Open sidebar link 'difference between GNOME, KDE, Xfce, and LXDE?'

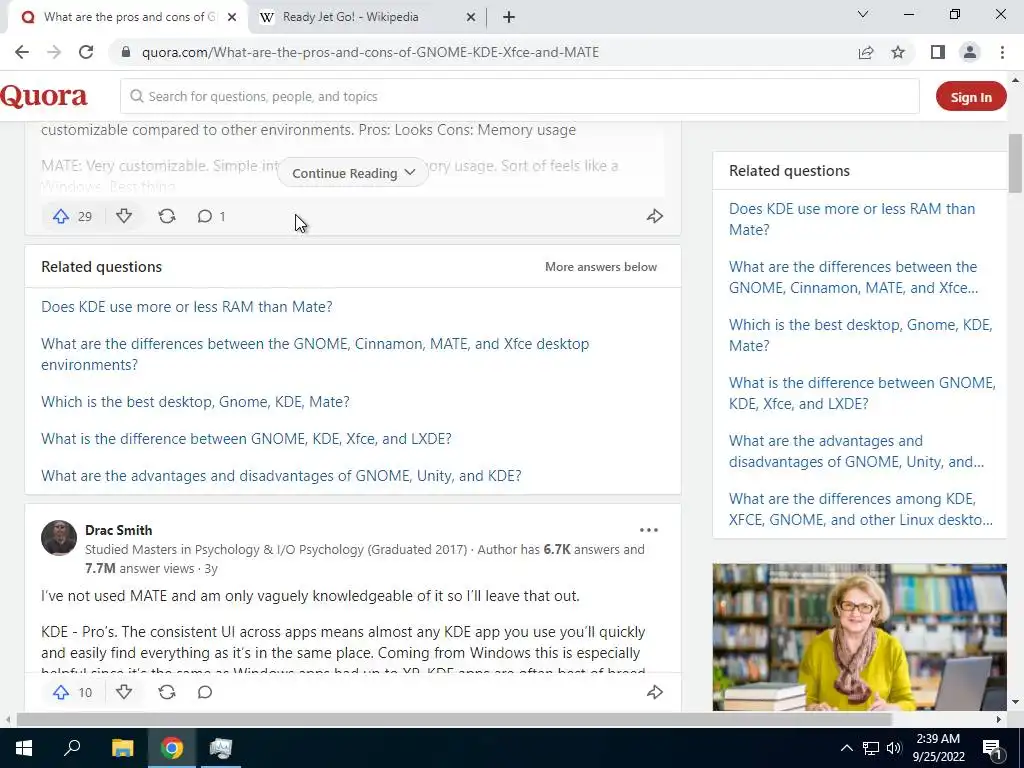point(862,393)
